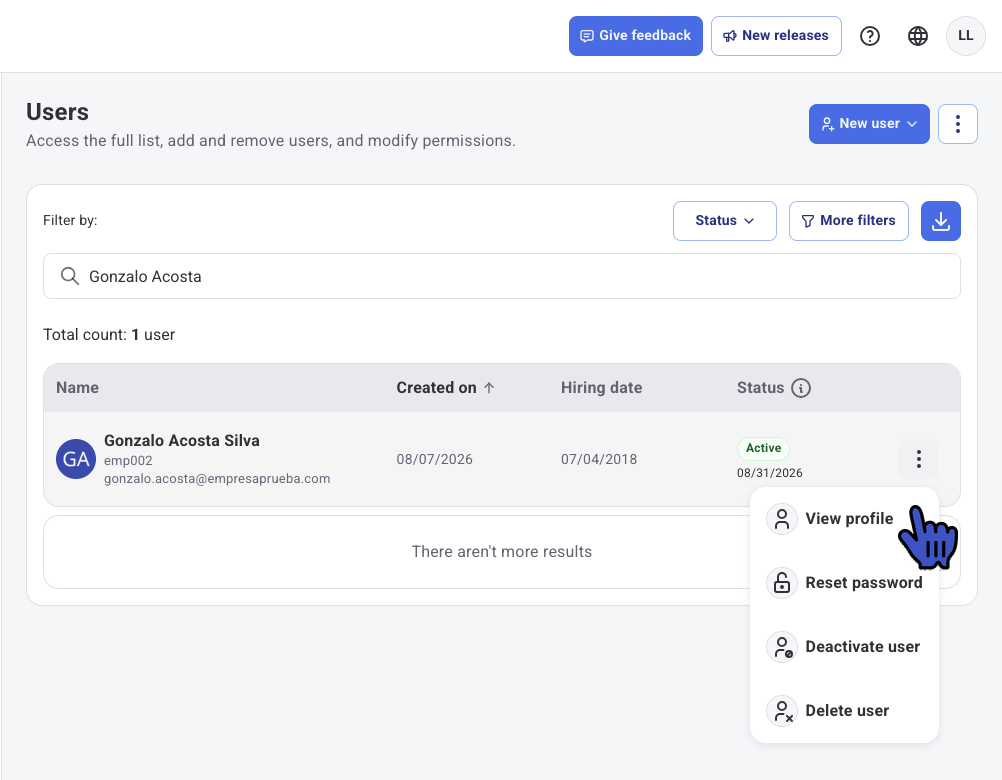Click the 08/07/2026 created date

(x=435, y=459)
